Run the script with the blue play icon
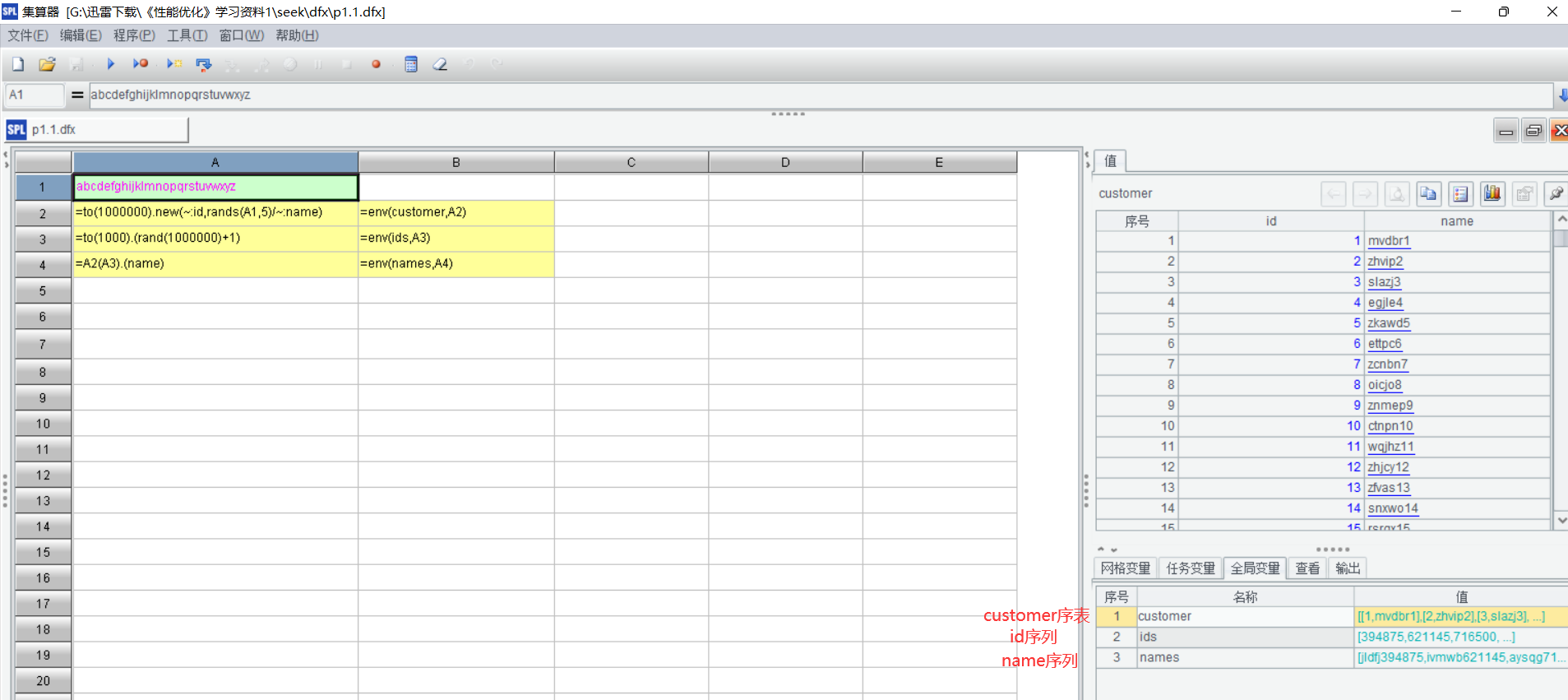Screen dimensions: 1568x700 [110, 64]
